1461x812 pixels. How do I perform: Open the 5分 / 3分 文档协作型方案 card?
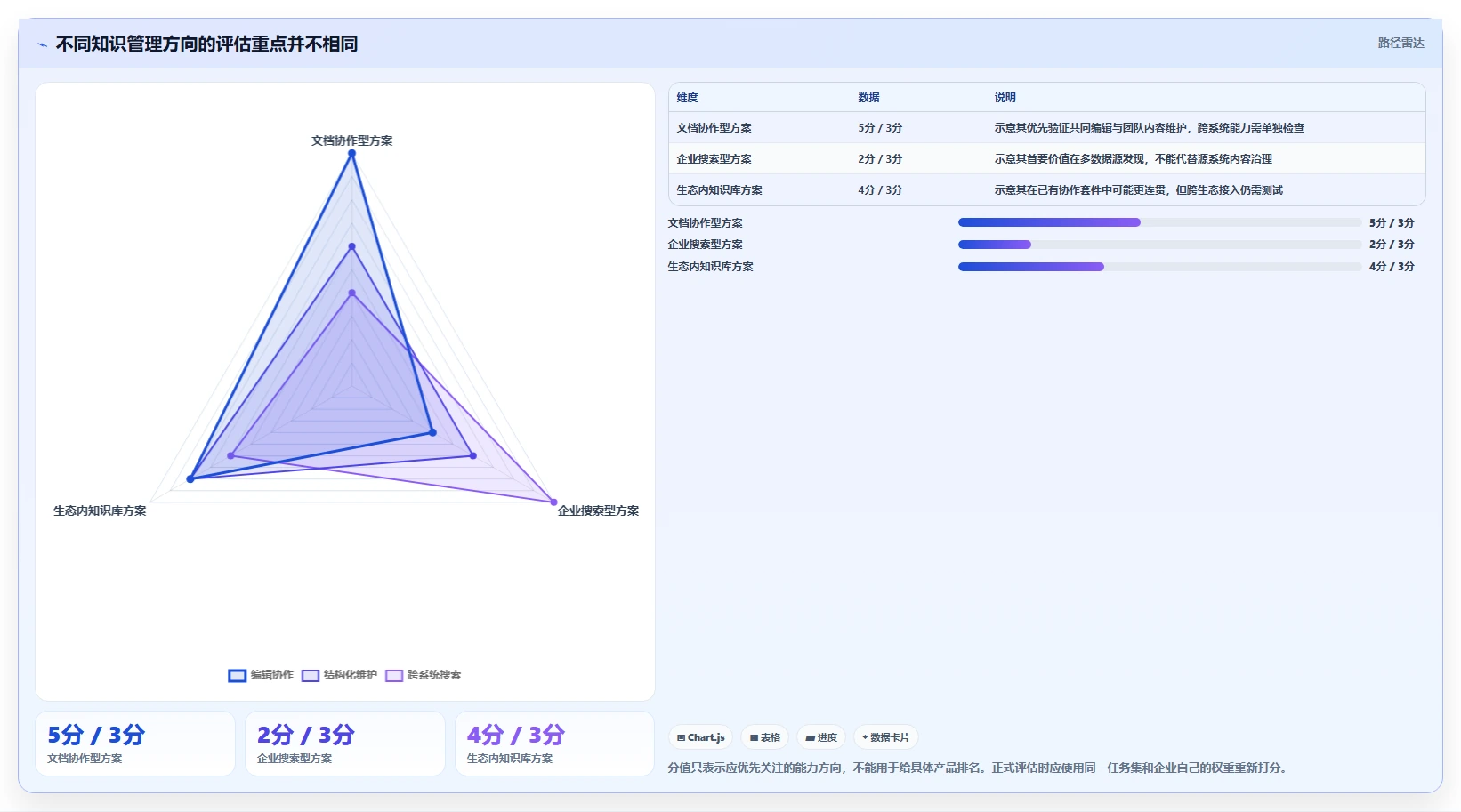pos(135,744)
